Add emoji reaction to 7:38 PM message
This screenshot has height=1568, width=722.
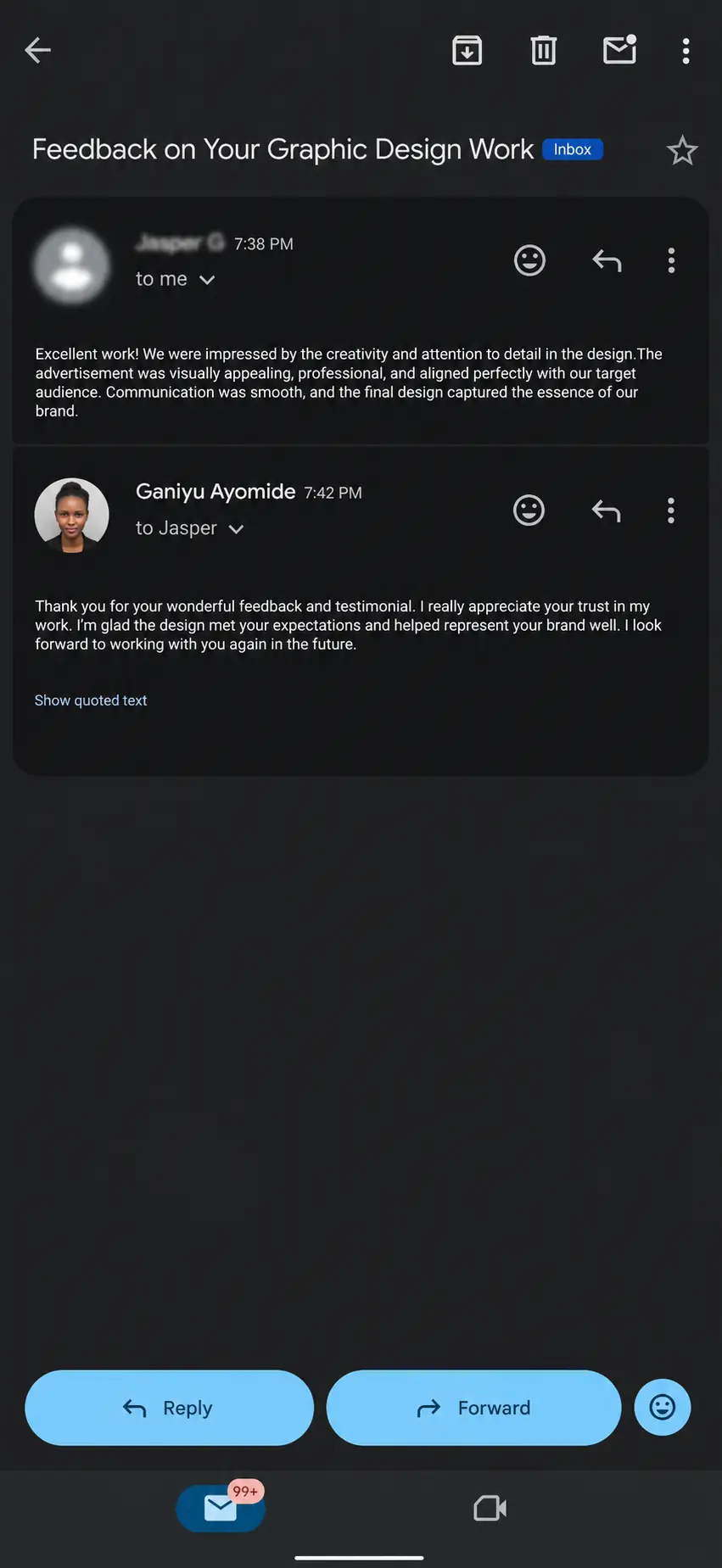click(x=529, y=260)
